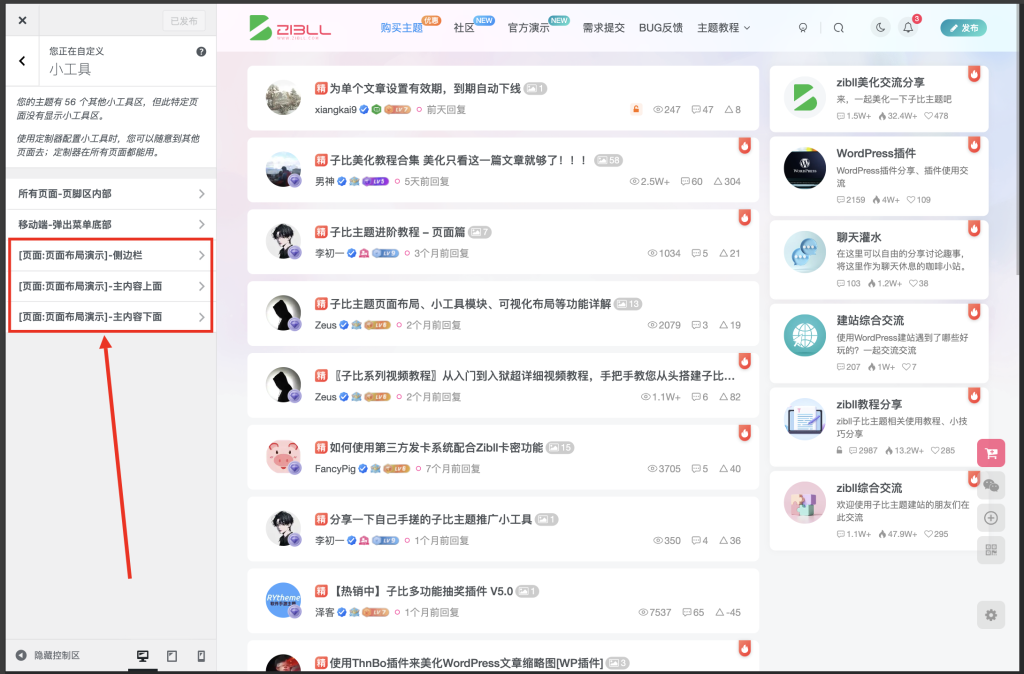Click 隐藏控制区 to hide controls
This screenshot has height=674, width=1024.
(x=48, y=655)
